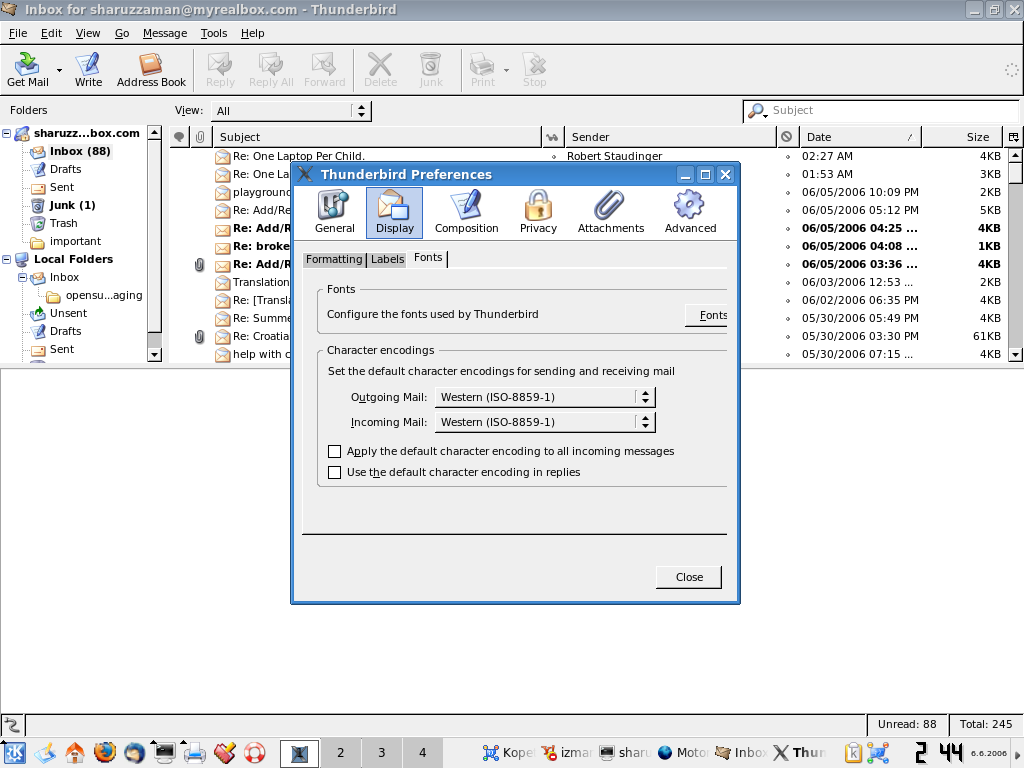Sort messages by Sender column
The height and width of the screenshot is (768, 1024).
(670, 137)
